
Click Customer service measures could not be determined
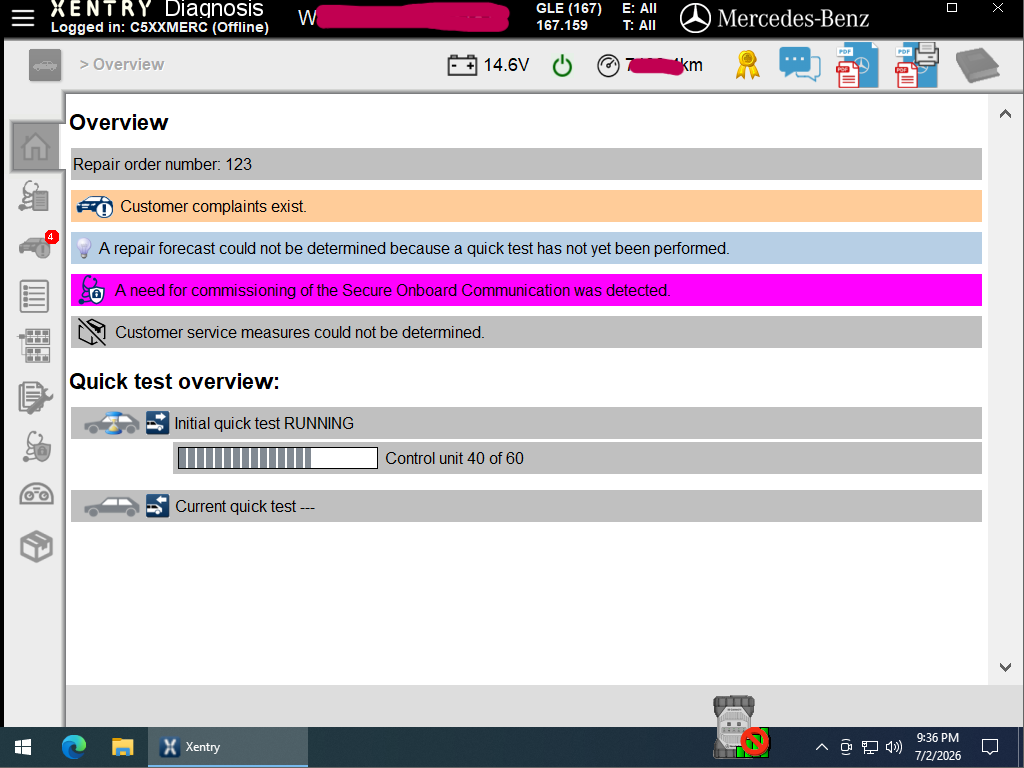click(x=526, y=332)
